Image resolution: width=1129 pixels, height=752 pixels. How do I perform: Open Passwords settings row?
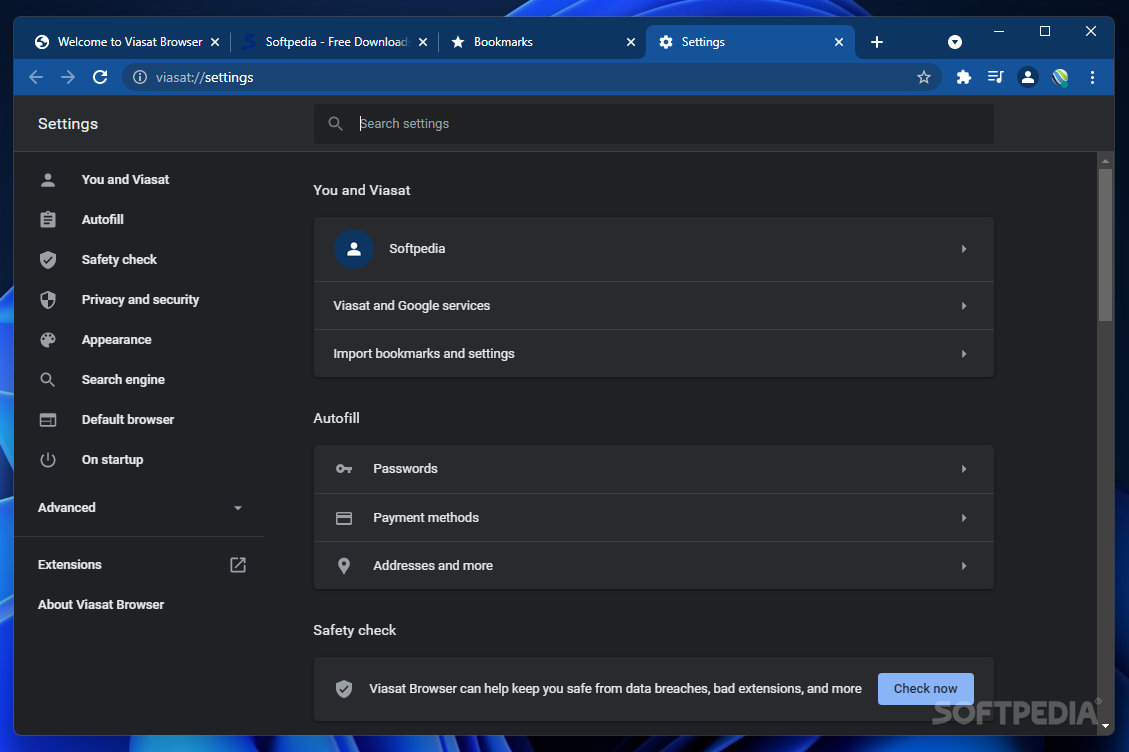(654, 469)
